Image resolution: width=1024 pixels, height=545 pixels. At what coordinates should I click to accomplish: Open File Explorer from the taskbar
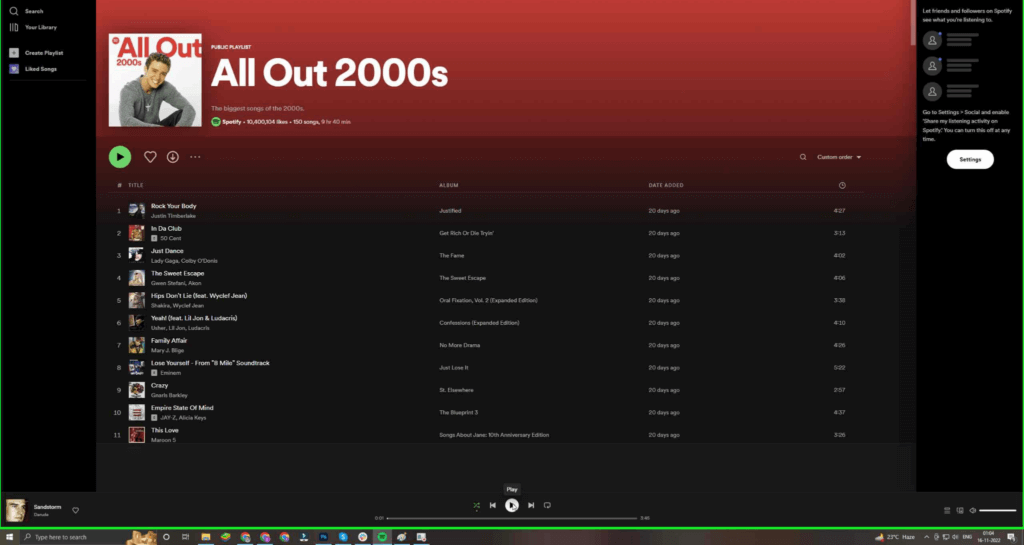(x=205, y=537)
